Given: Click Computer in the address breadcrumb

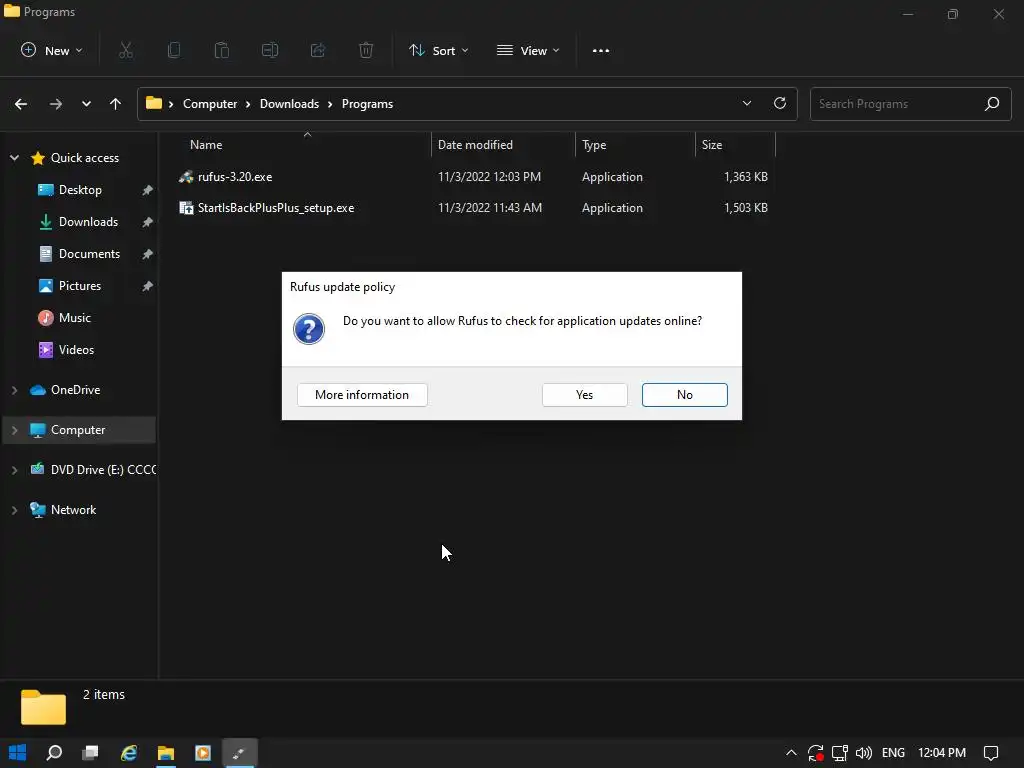Looking at the screenshot, I should click(210, 104).
